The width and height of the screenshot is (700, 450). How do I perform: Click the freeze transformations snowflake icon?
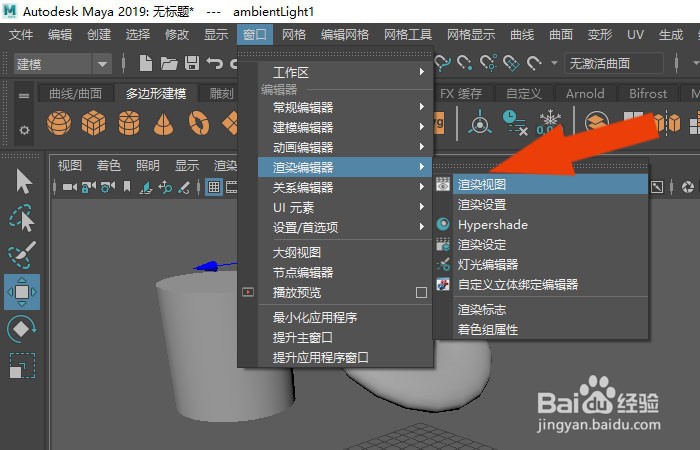550,122
